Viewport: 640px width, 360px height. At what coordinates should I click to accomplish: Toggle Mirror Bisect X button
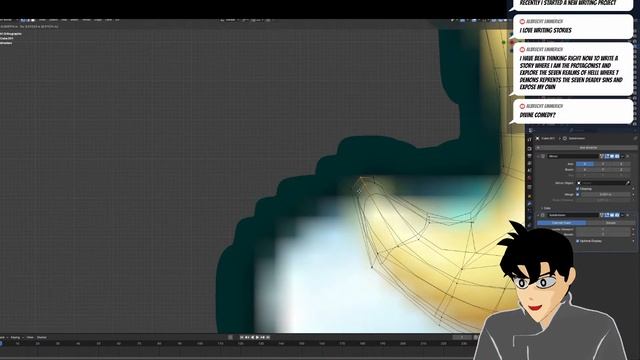click(584, 170)
